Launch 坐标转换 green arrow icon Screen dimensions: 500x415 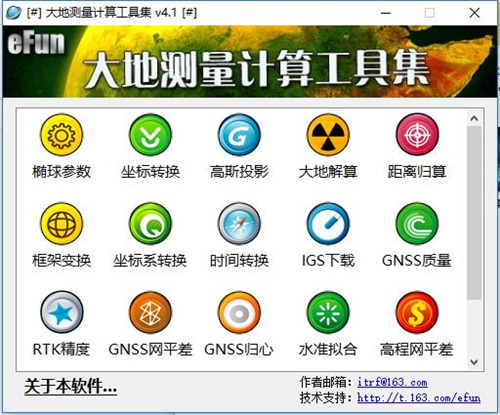point(150,135)
